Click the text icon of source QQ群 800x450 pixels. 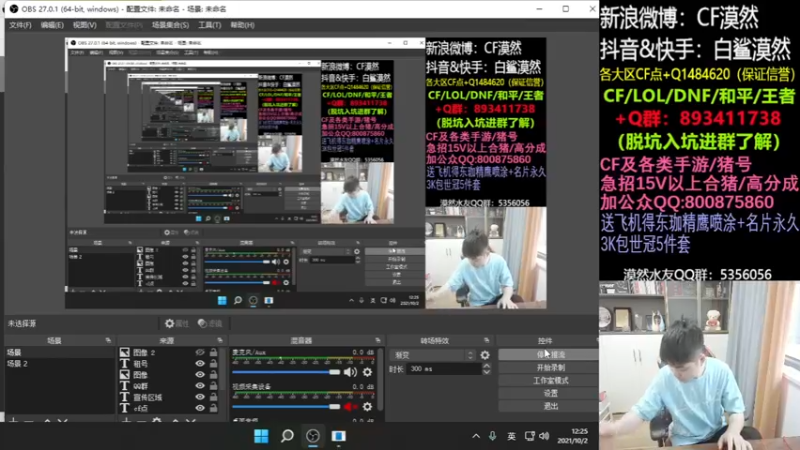pyautogui.click(x=124, y=386)
